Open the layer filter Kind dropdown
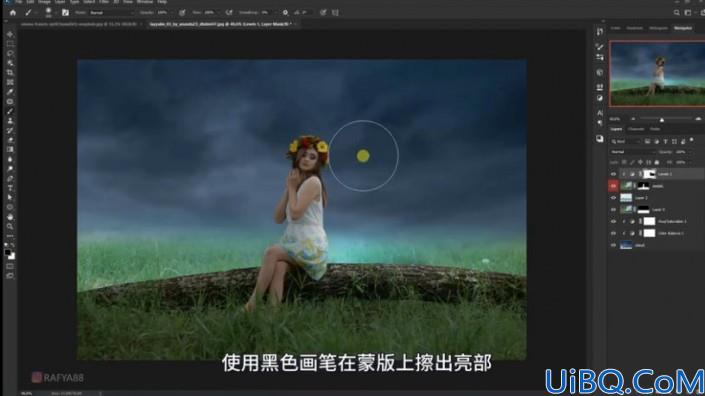This screenshot has width=705, height=396. coord(625,141)
